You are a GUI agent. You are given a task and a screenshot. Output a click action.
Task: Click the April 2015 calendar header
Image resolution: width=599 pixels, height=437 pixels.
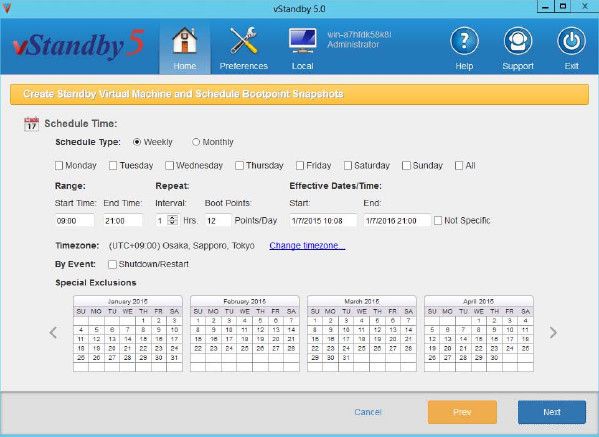(479, 301)
